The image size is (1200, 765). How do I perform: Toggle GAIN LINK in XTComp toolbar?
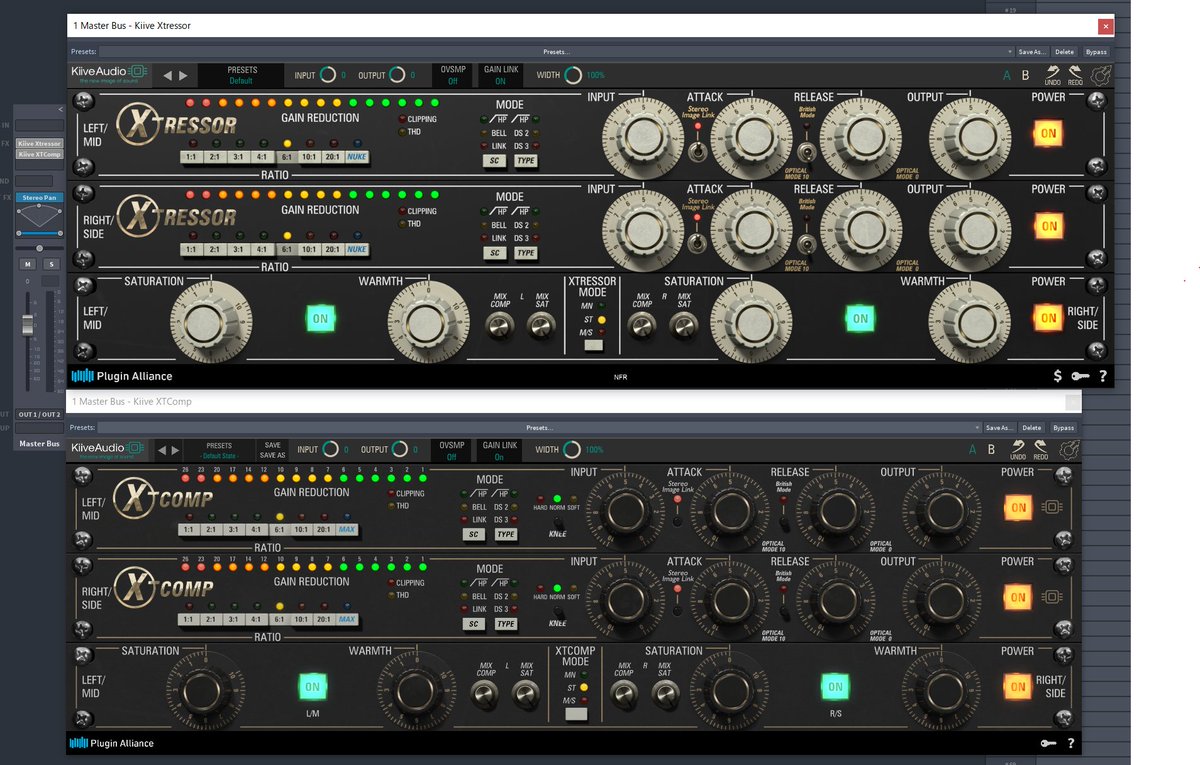coord(499,450)
